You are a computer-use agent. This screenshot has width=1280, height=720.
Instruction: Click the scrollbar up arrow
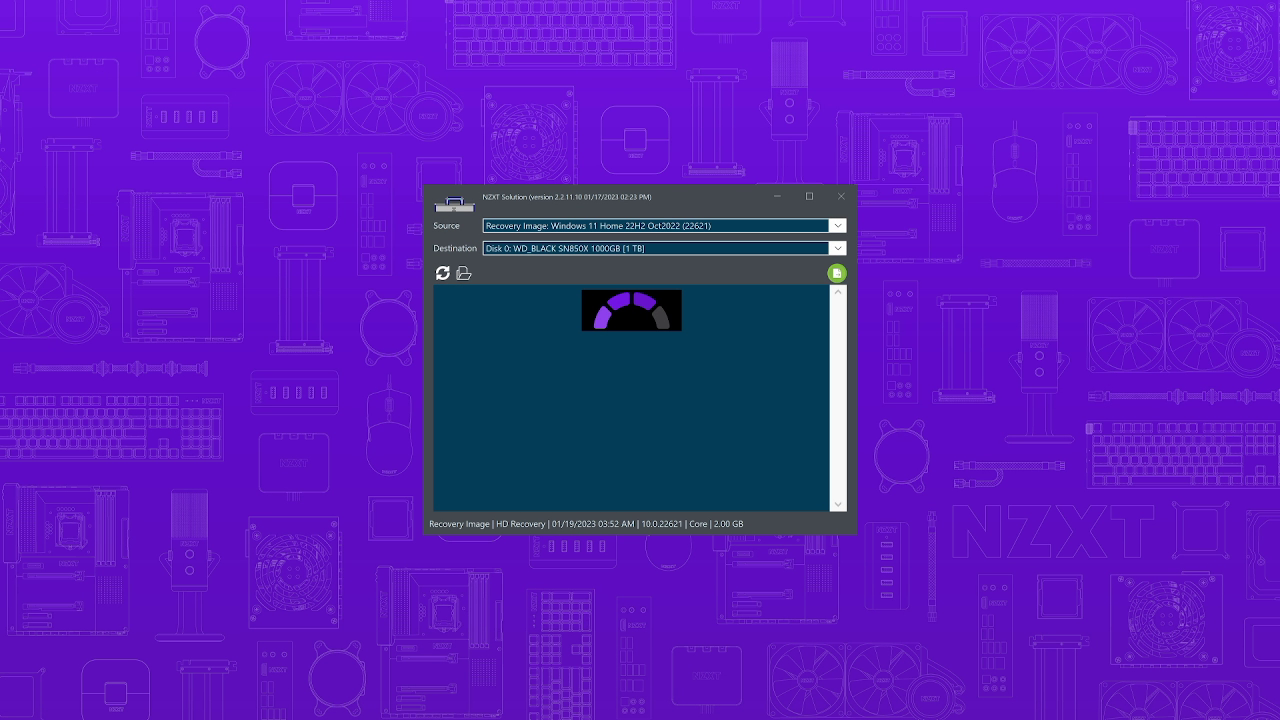point(838,294)
